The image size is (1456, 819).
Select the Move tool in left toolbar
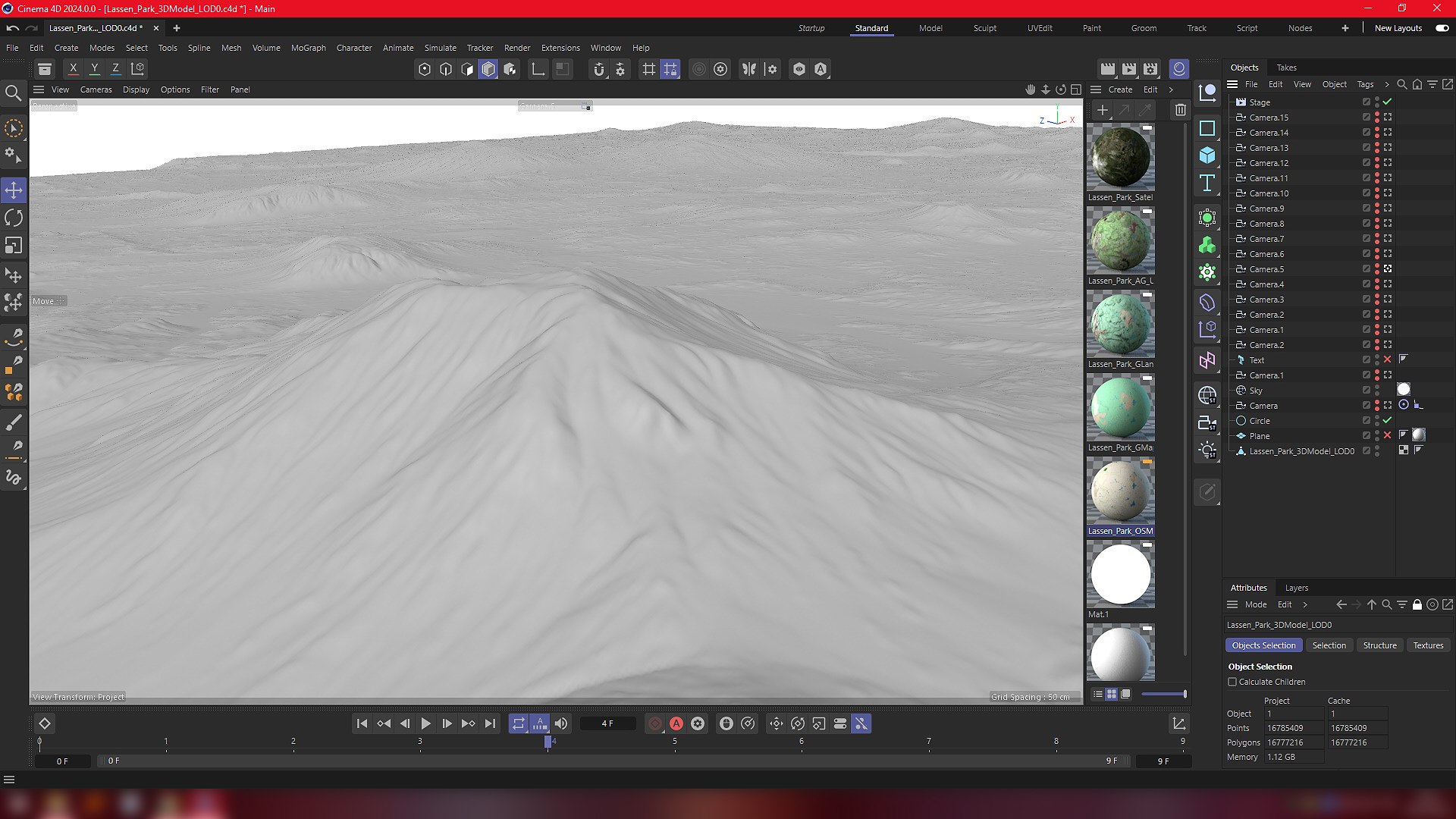(x=14, y=190)
